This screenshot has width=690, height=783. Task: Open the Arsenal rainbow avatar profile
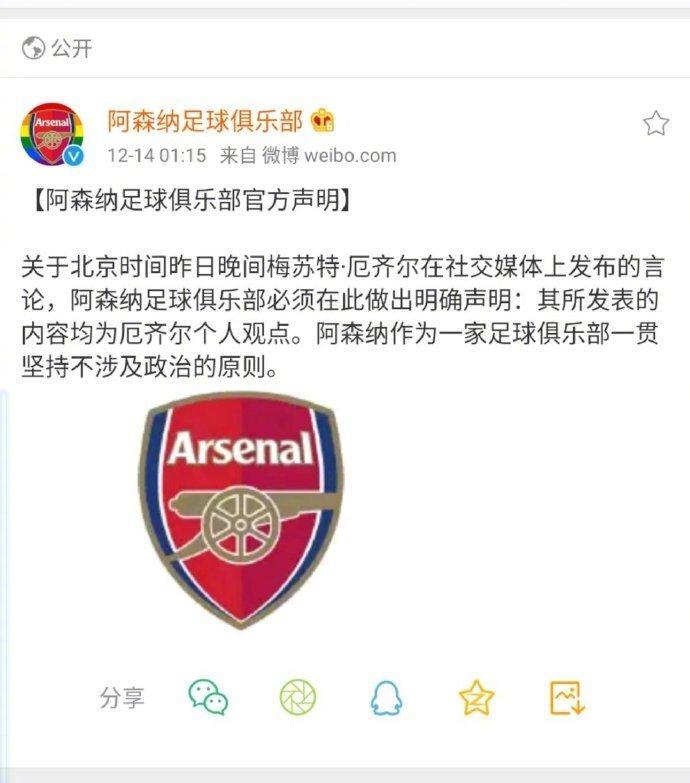pos(51,134)
